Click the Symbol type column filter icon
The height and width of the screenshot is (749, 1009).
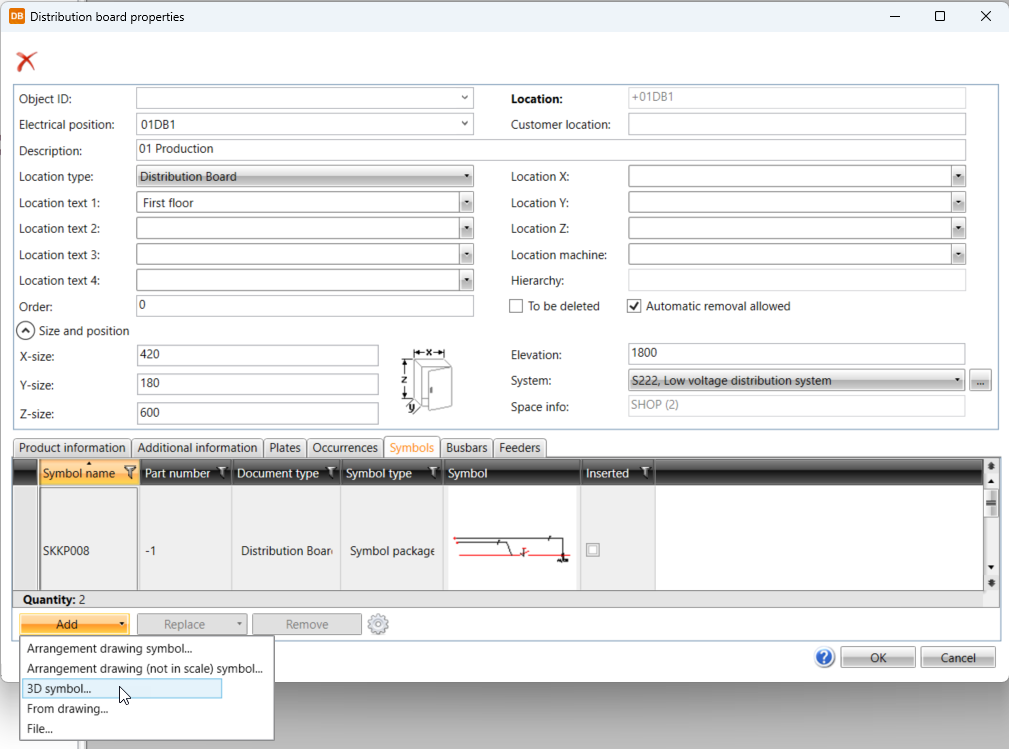point(433,473)
